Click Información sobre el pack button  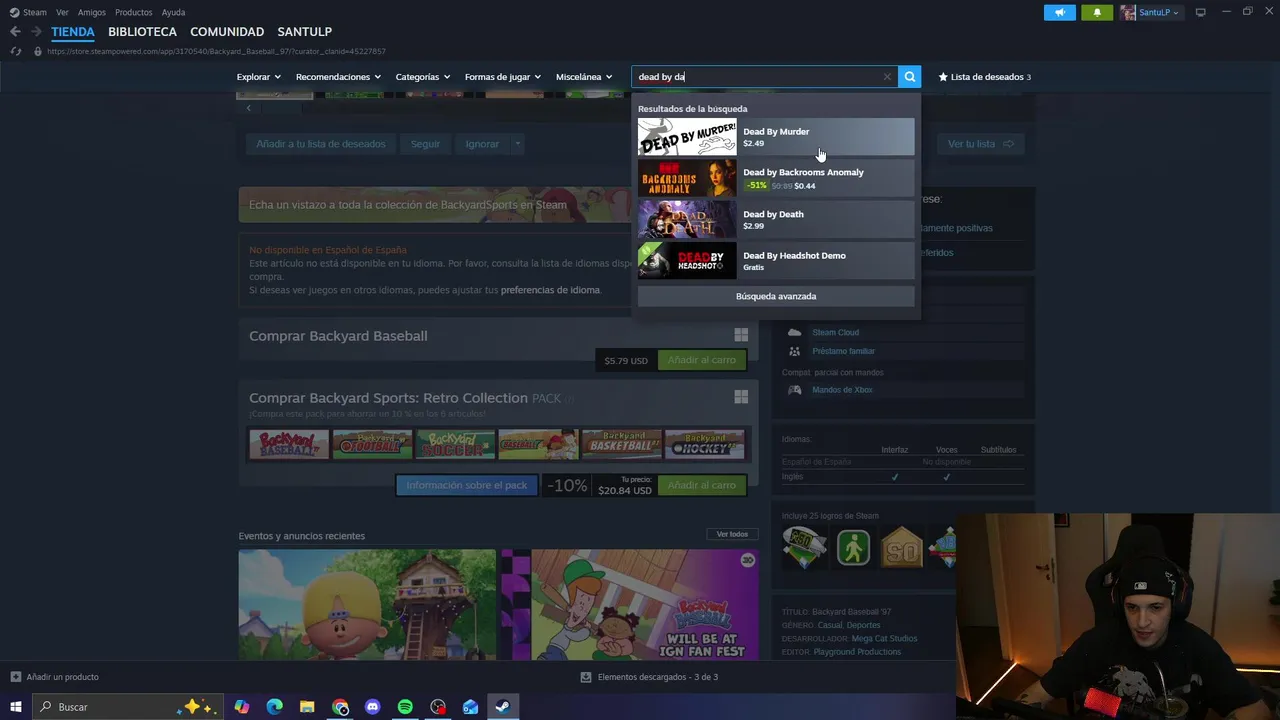point(466,485)
